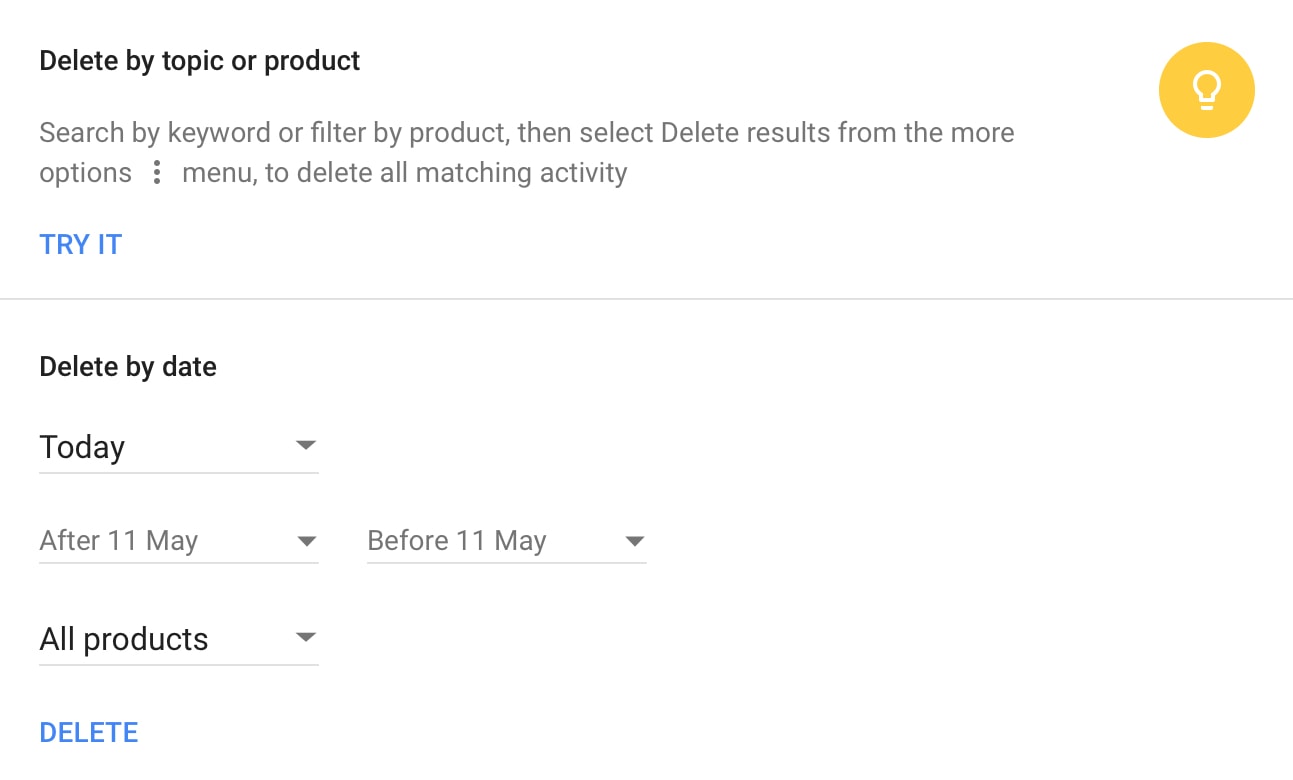The width and height of the screenshot is (1293, 780).
Task: Click the "Delete by date" heading
Action: [x=128, y=367]
